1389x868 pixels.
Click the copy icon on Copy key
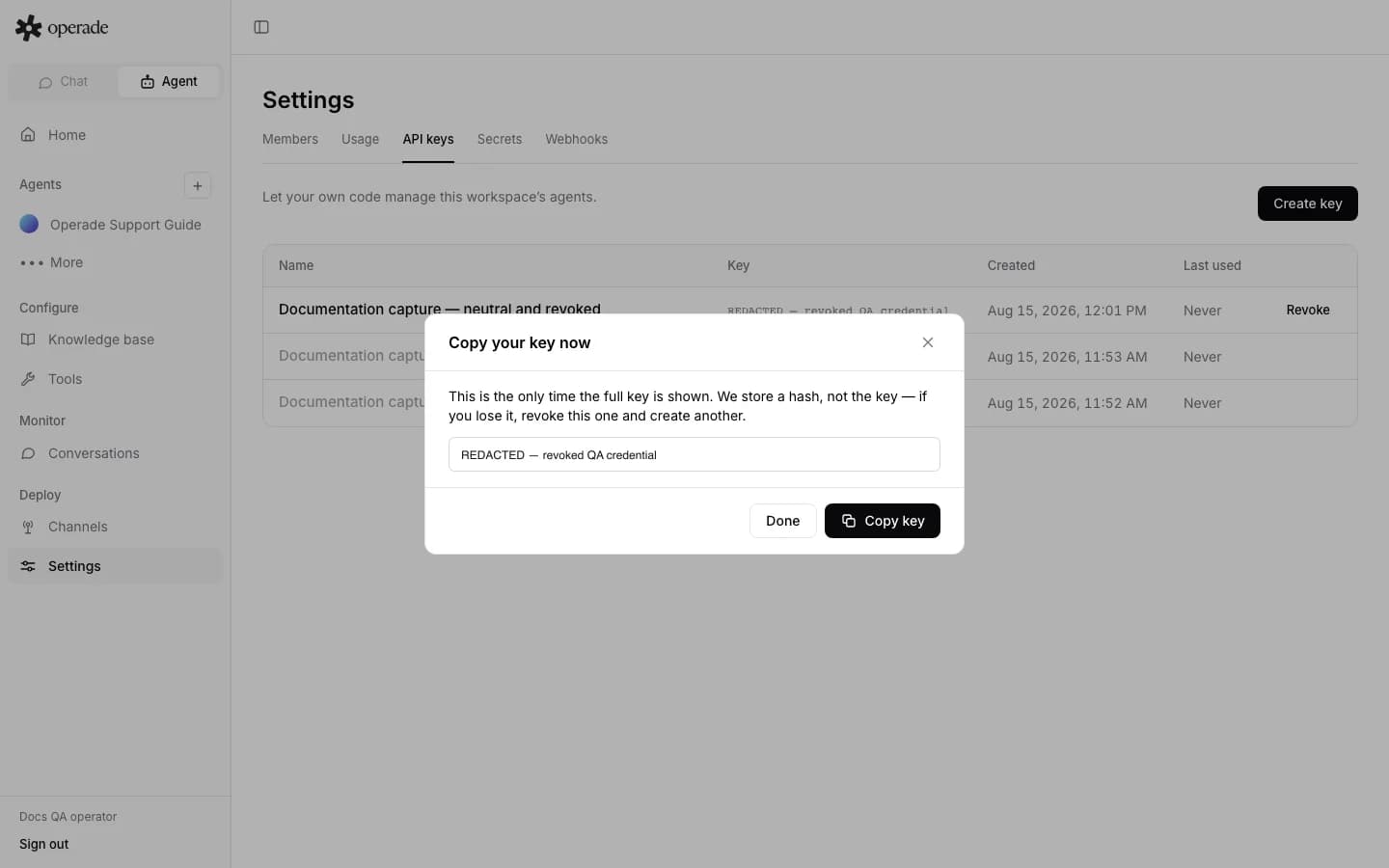(849, 521)
